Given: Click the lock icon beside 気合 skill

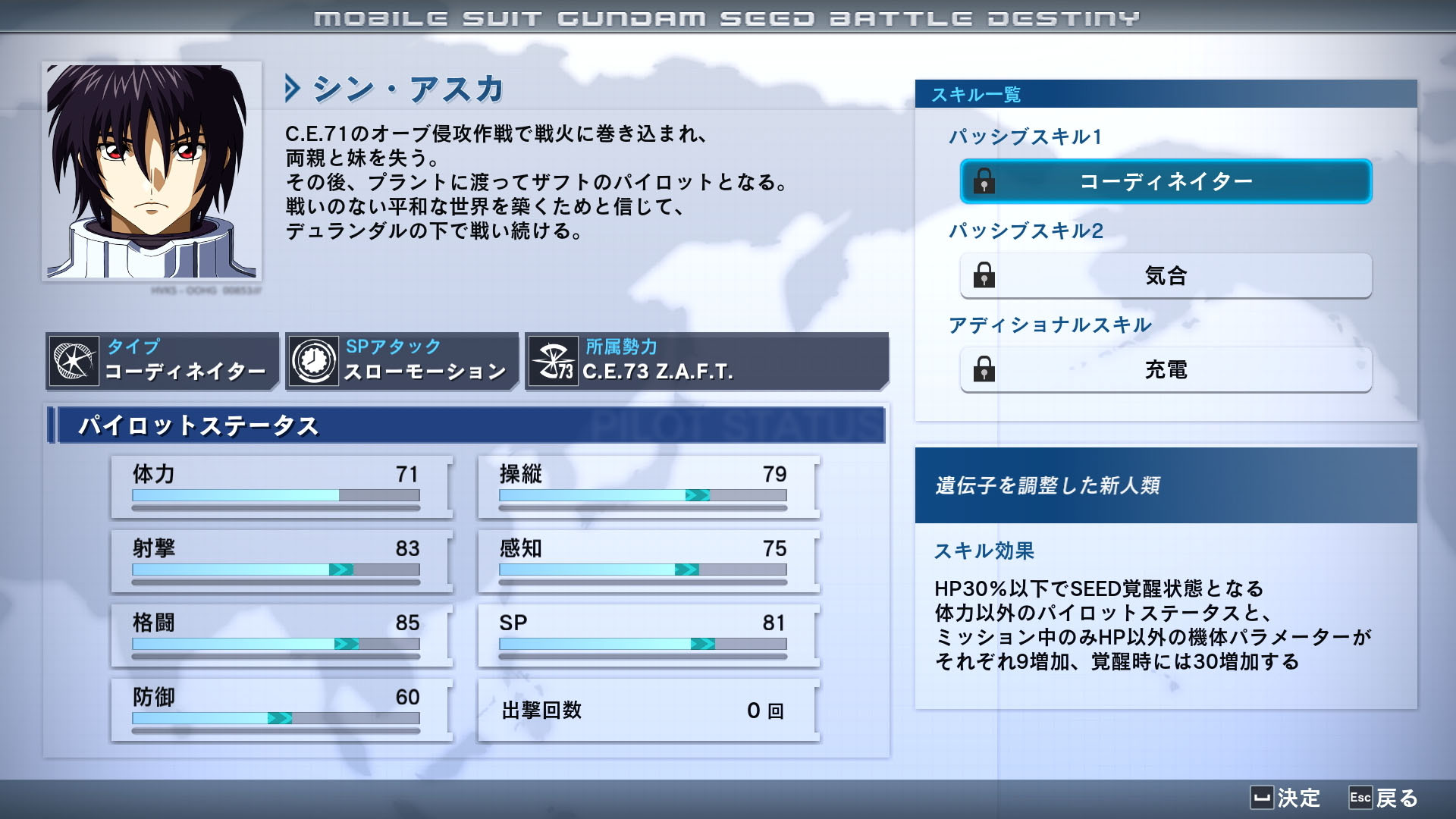Looking at the screenshot, I should (984, 275).
